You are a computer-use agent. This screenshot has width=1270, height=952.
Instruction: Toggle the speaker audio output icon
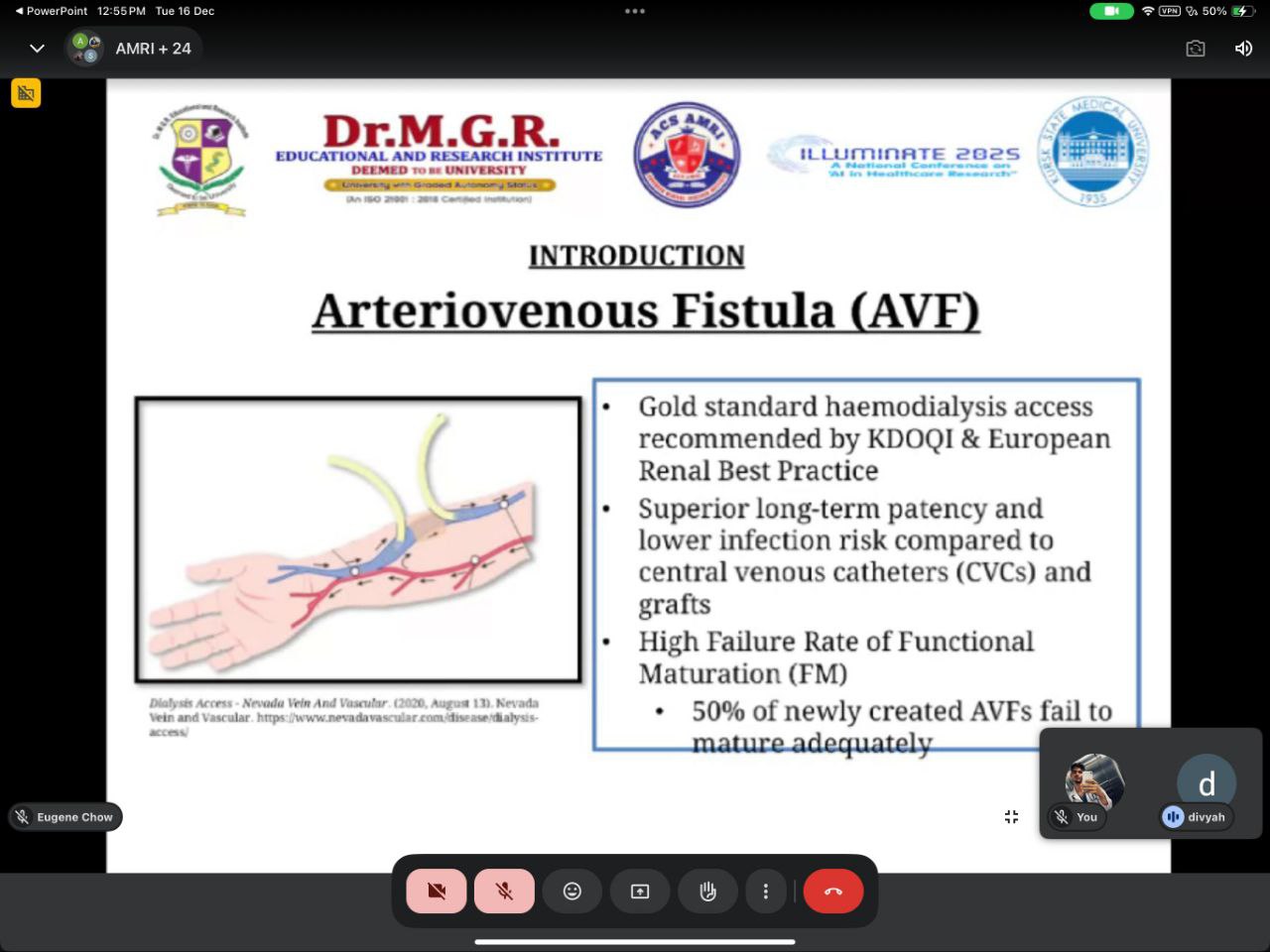point(1243,49)
